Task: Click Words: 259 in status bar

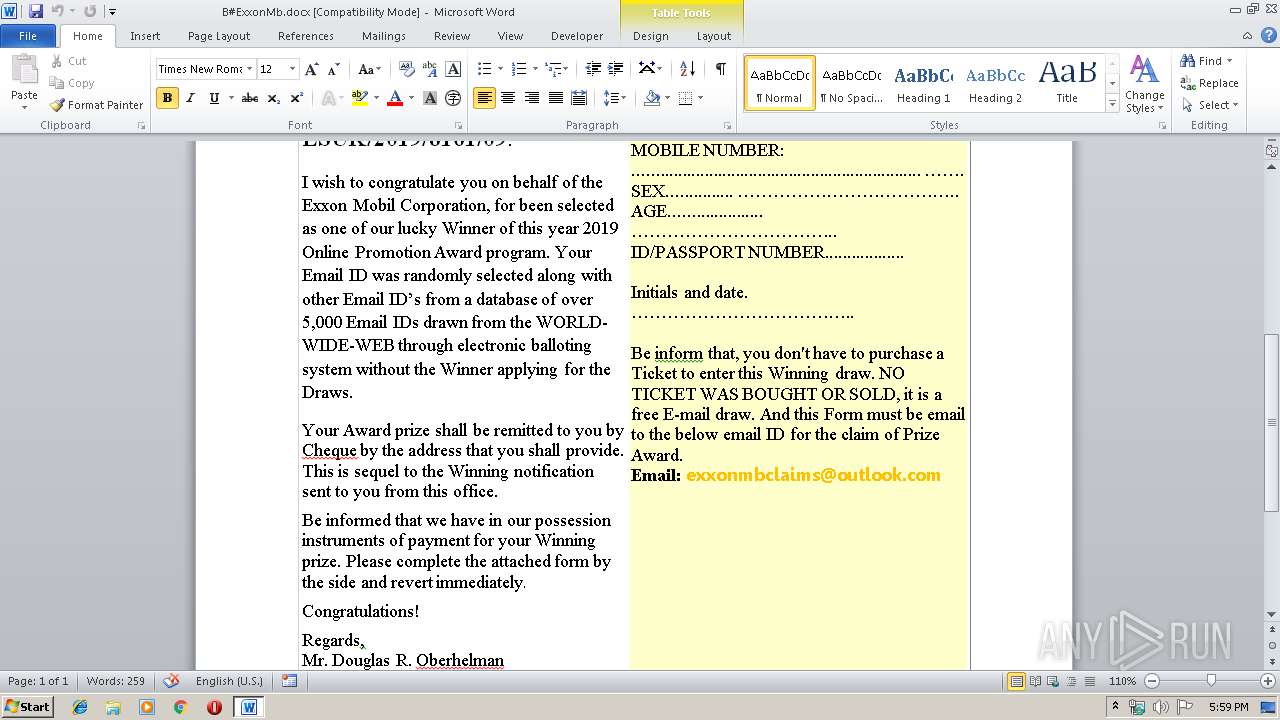Action: (x=116, y=681)
